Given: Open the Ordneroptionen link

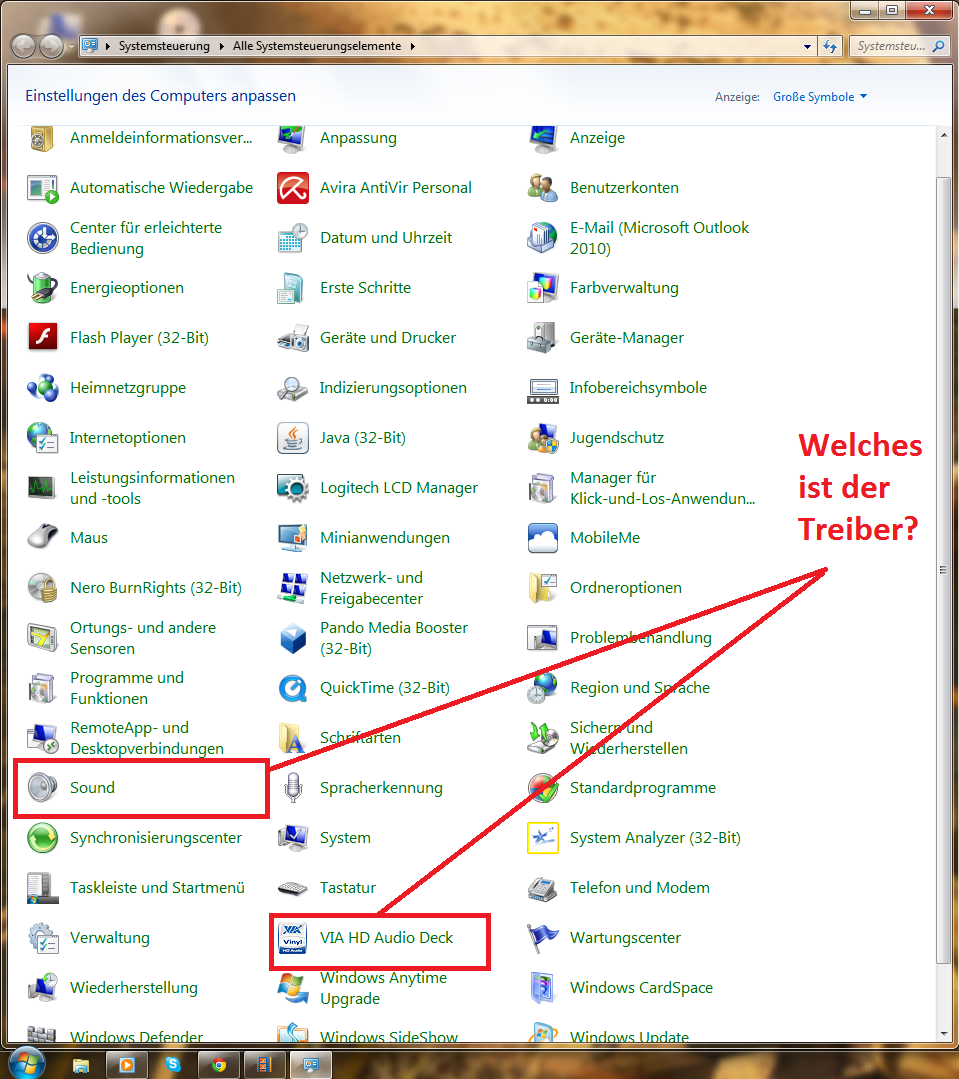Looking at the screenshot, I should tap(626, 588).
